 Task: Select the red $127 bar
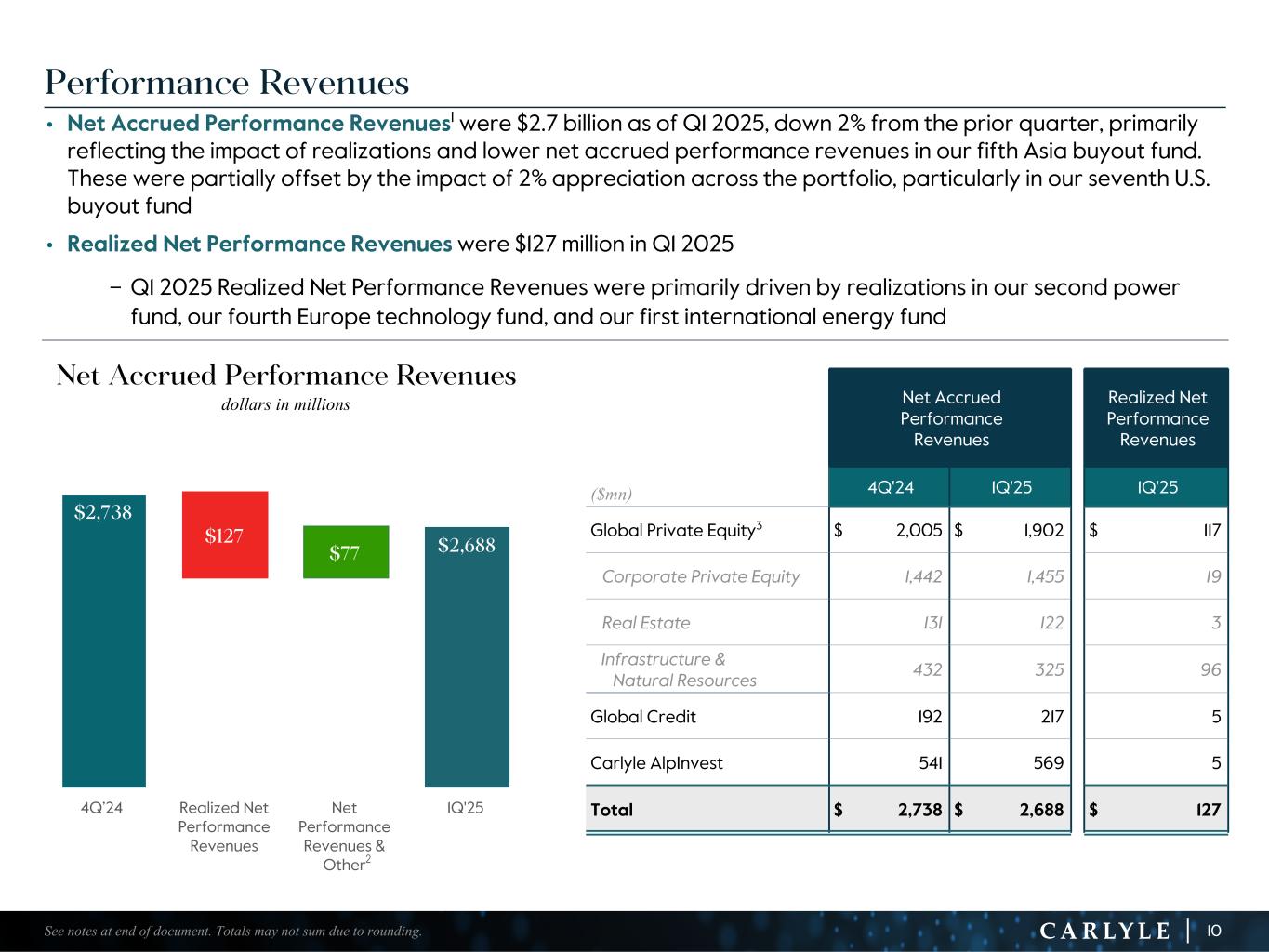coord(225,535)
